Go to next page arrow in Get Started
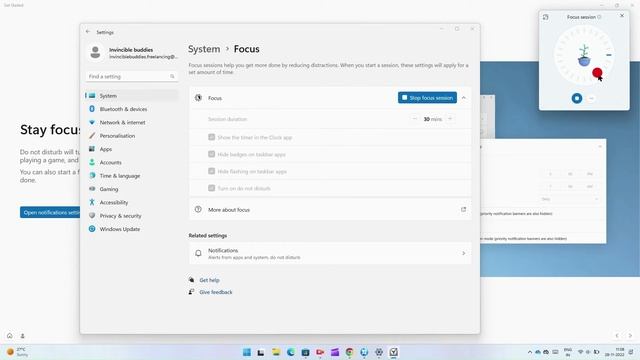The width and height of the screenshot is (640, 360). (630, 336)
